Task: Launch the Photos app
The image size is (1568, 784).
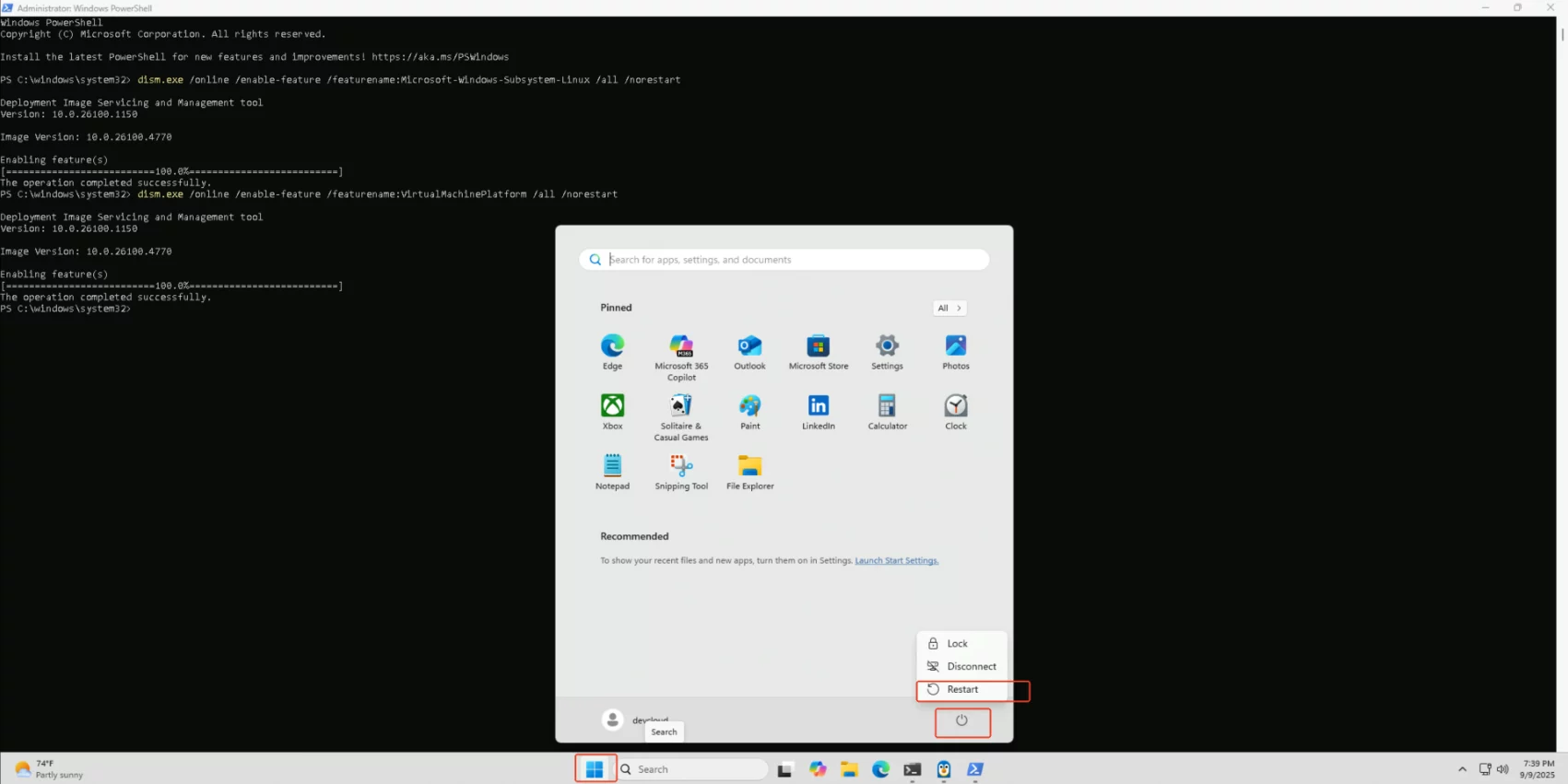Action: point(956,352)
